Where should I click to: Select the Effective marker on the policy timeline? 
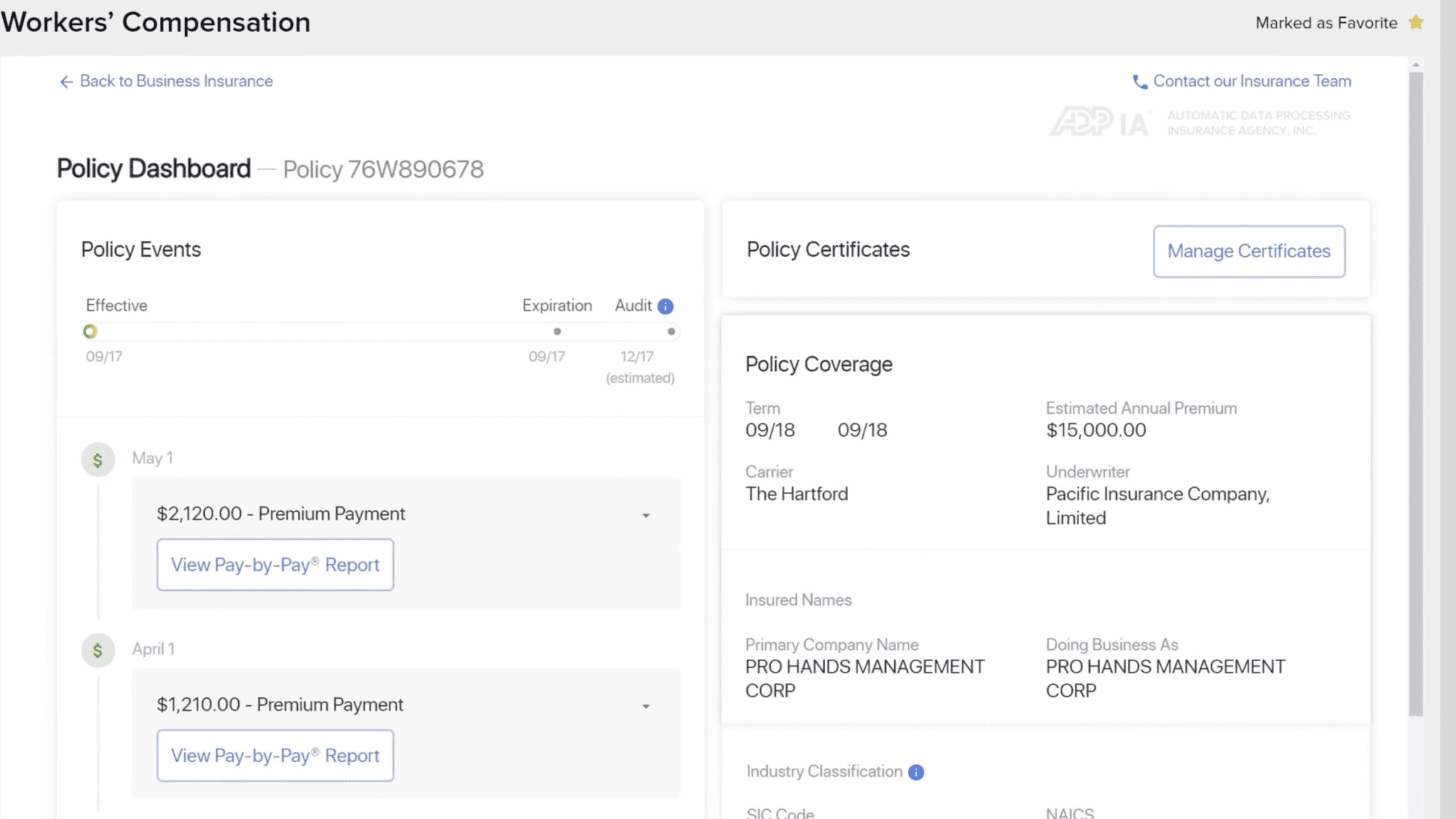[90, 331]
